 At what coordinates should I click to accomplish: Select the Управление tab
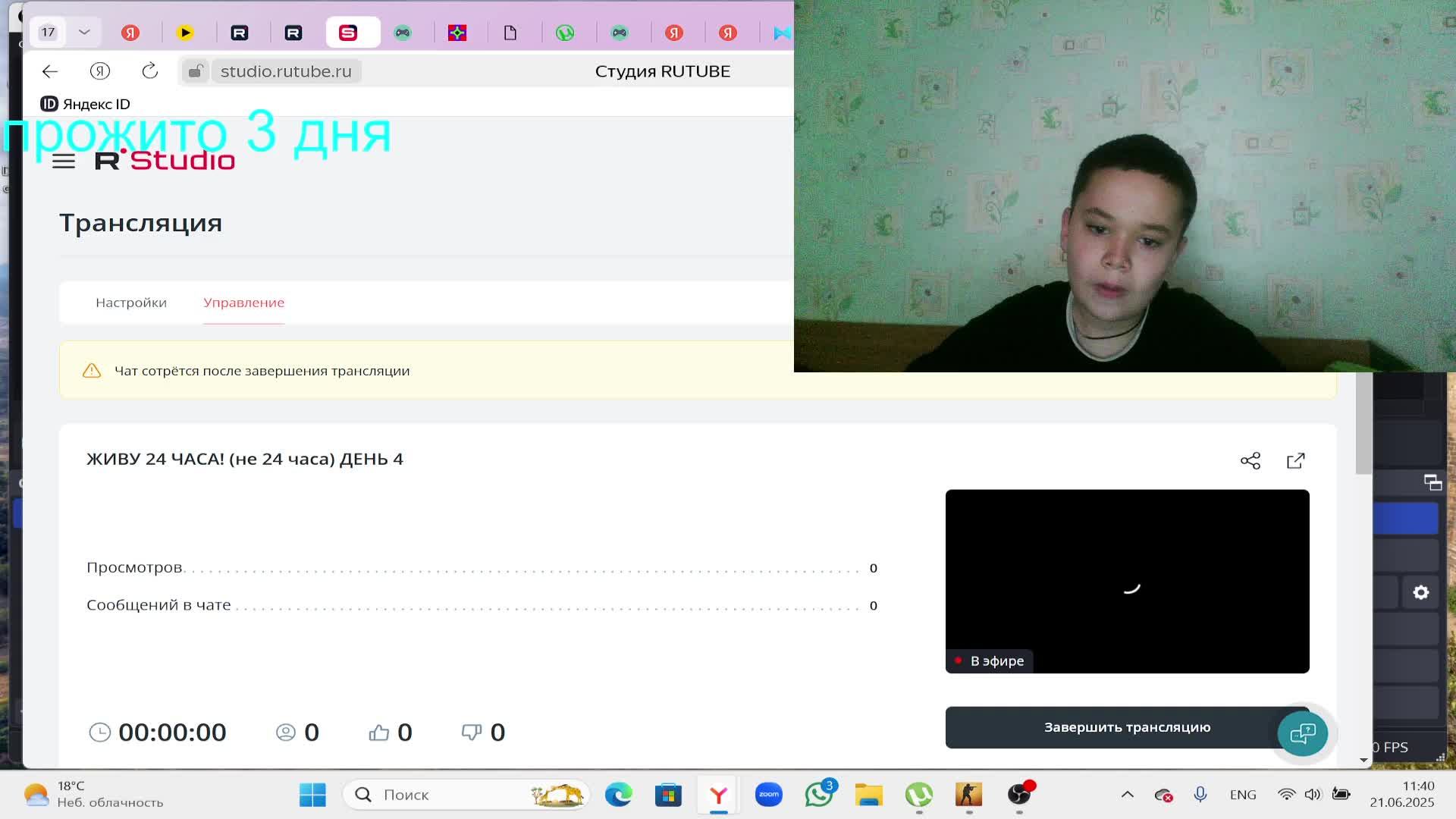point(243,303)
